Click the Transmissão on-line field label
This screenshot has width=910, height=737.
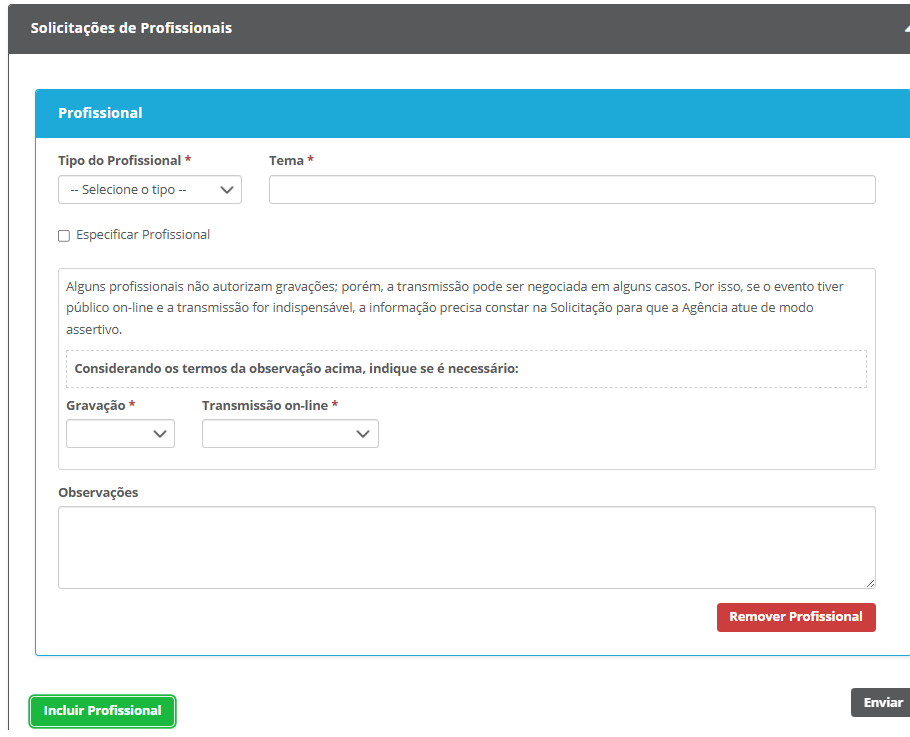pyautogui.click(x=265, y=405)
